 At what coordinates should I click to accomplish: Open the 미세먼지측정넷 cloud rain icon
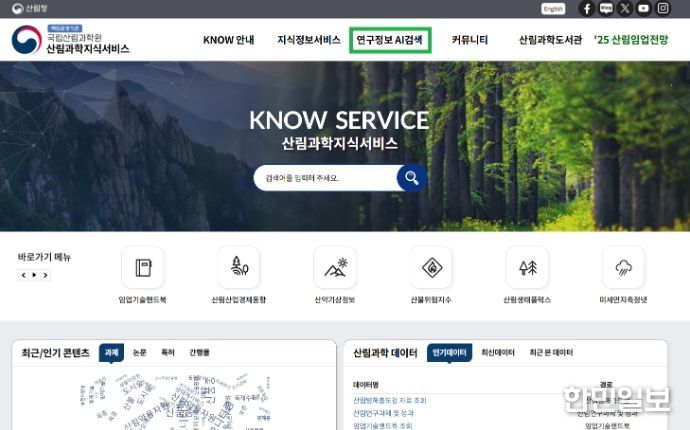[x=624, y=267]
